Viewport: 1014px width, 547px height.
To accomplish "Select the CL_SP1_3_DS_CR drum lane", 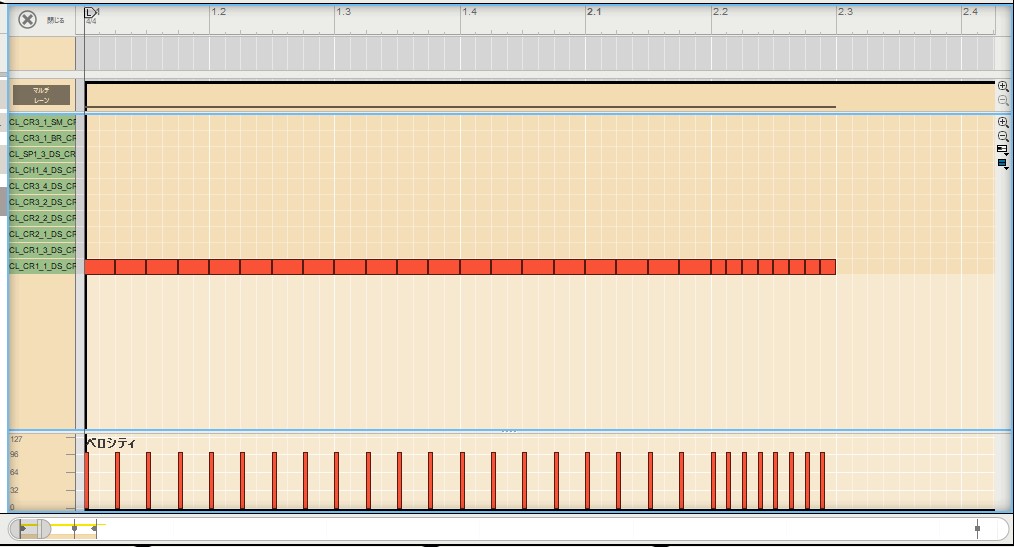I will tap(42, 154).
